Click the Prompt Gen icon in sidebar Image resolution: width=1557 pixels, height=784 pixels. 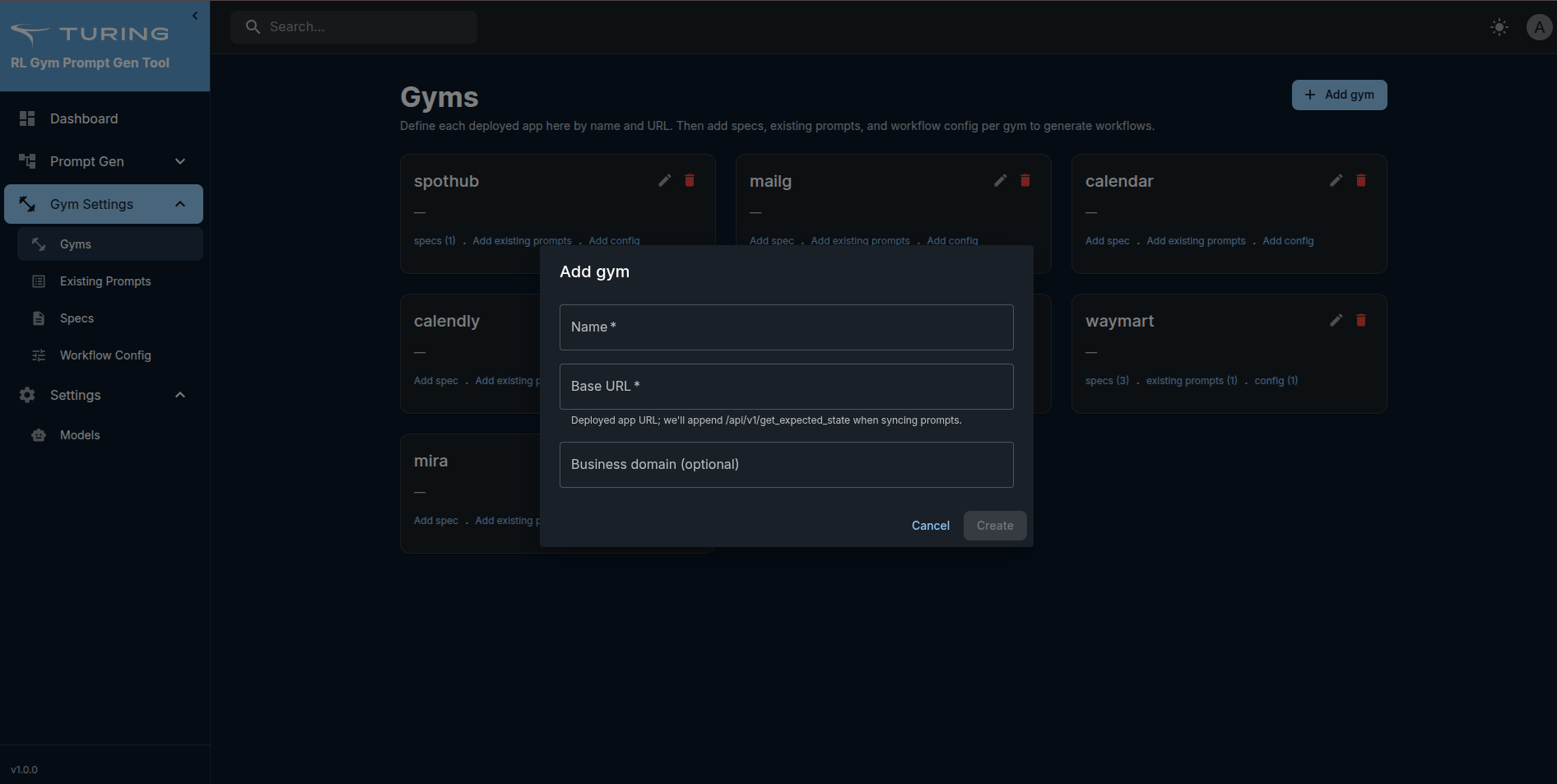tap(27, 161)
